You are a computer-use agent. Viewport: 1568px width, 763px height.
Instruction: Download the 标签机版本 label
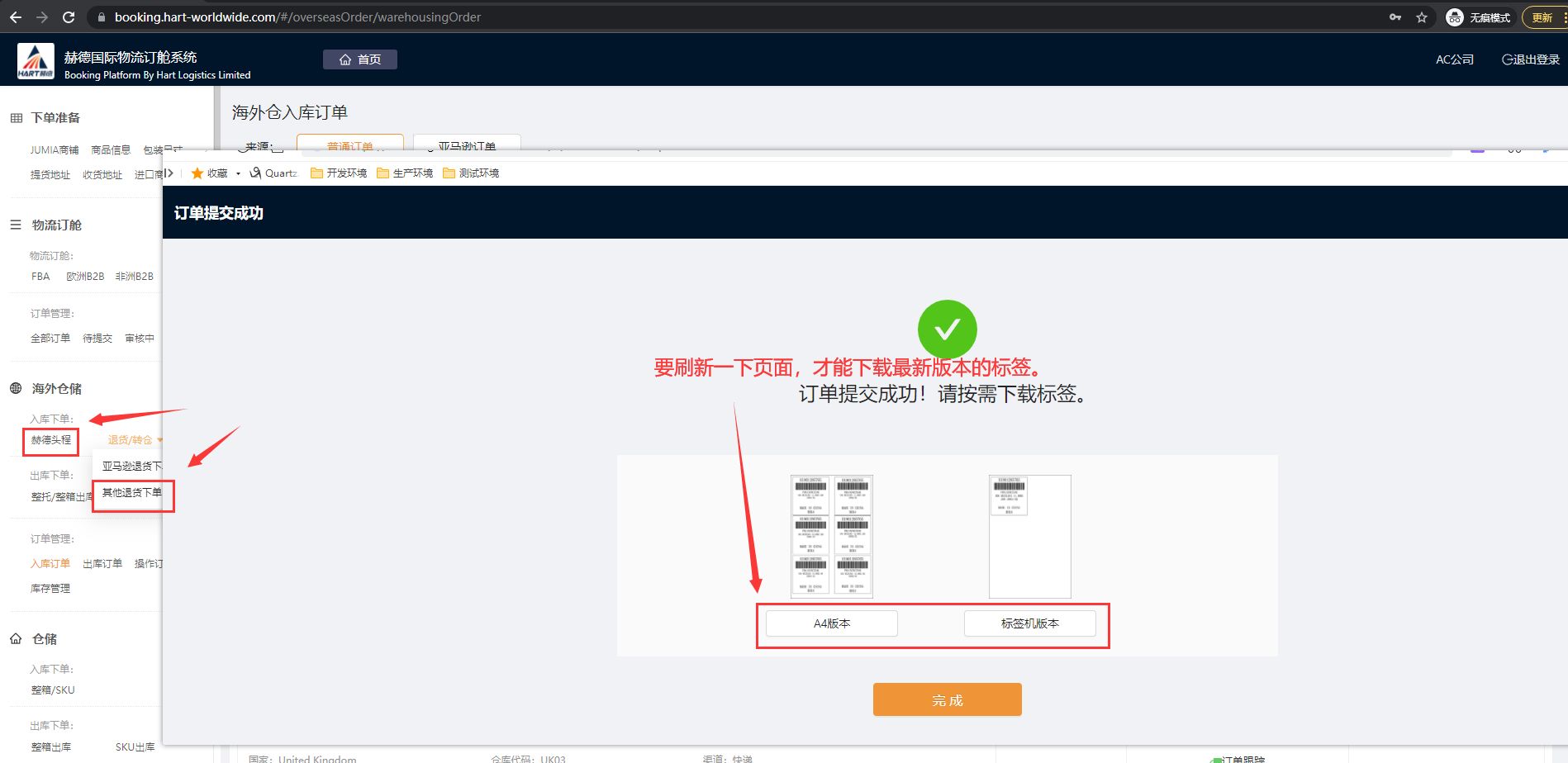[1029, 623]
